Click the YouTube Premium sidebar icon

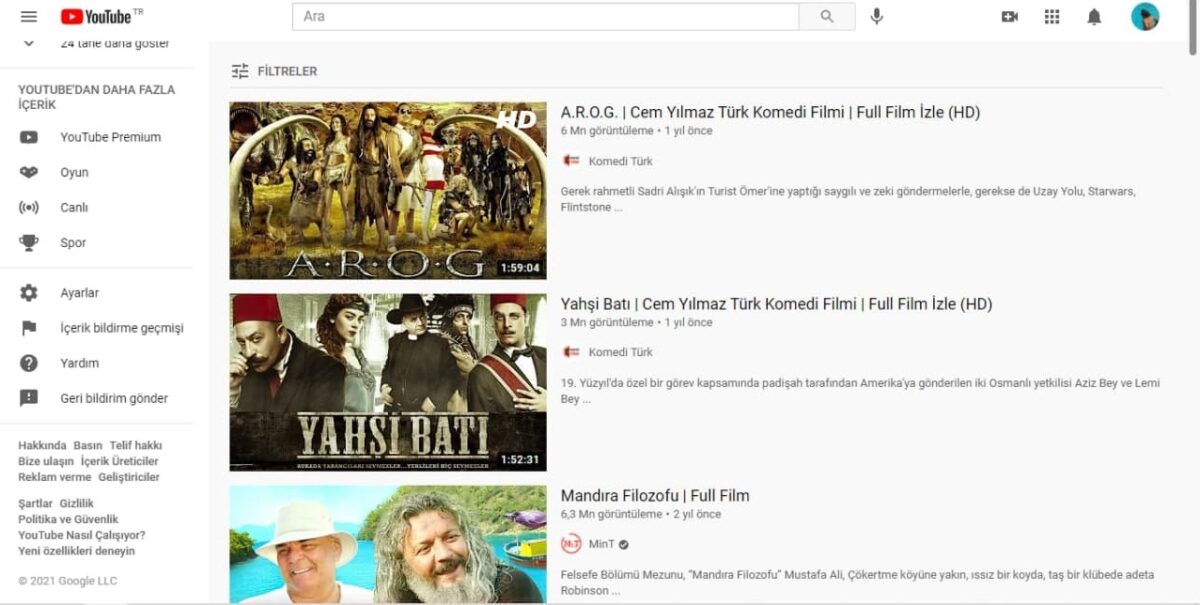pyautogui.click(x=29, y=137)
